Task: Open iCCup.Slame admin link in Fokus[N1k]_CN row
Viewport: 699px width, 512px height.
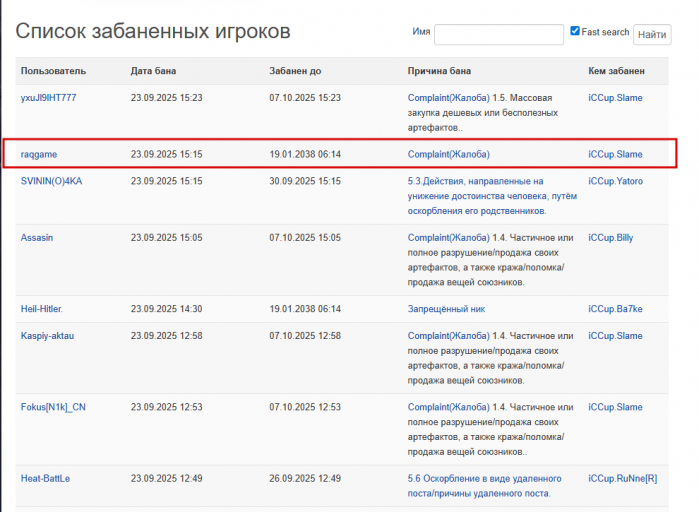Action: coord(615,407)
